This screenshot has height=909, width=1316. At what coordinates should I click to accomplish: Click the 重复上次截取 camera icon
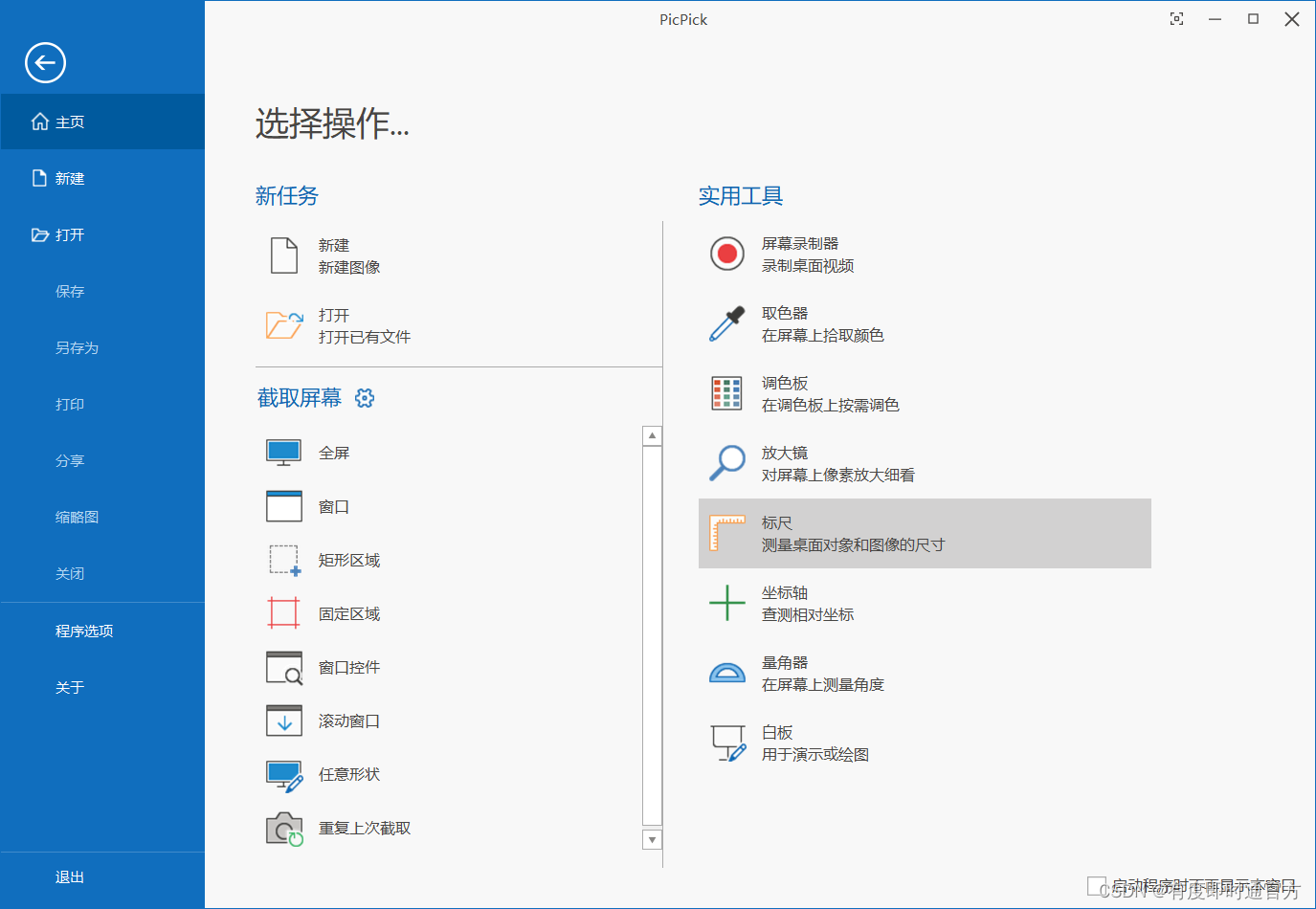coord(284,829)
